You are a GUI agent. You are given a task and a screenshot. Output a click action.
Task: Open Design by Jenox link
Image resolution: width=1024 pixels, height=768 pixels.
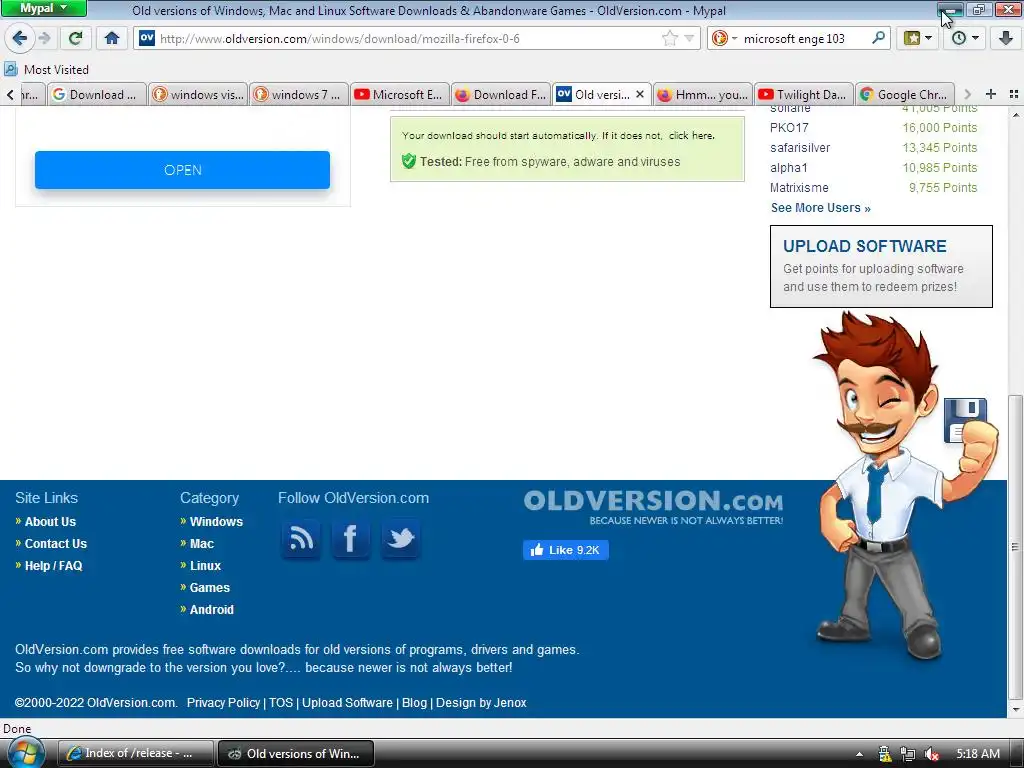[x=481, y=703]
